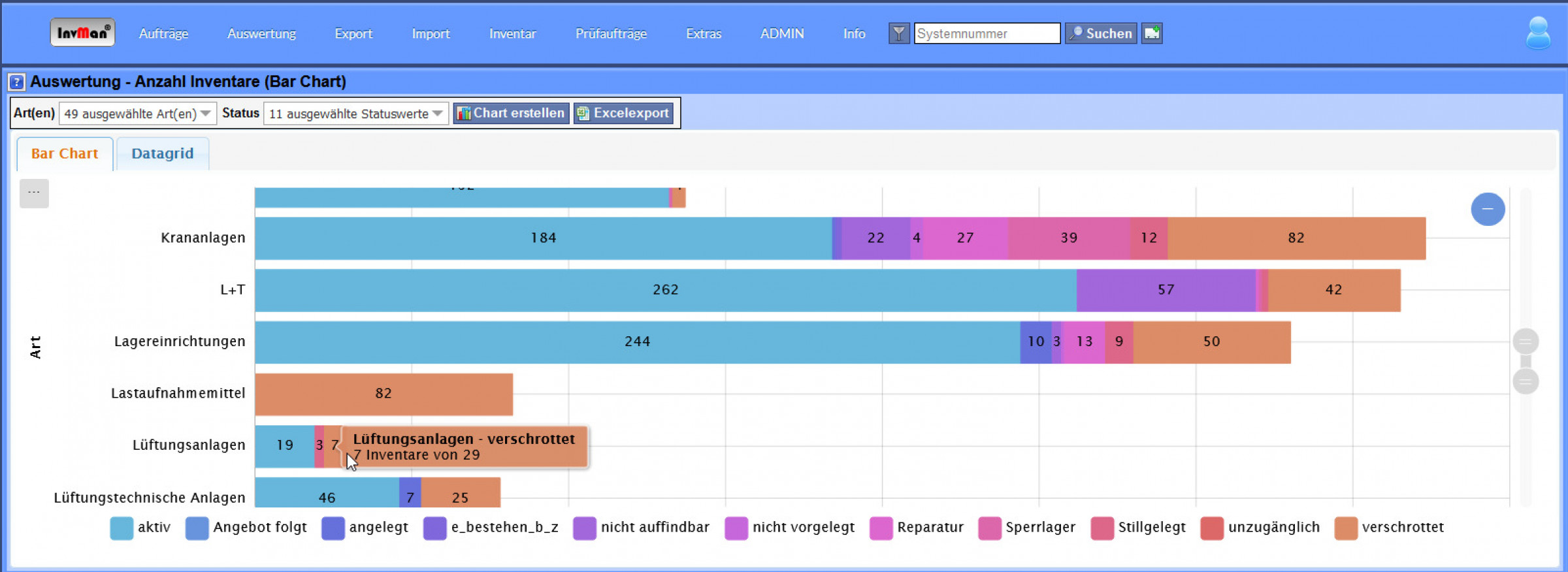Expand the Status values dropdown

355,114
